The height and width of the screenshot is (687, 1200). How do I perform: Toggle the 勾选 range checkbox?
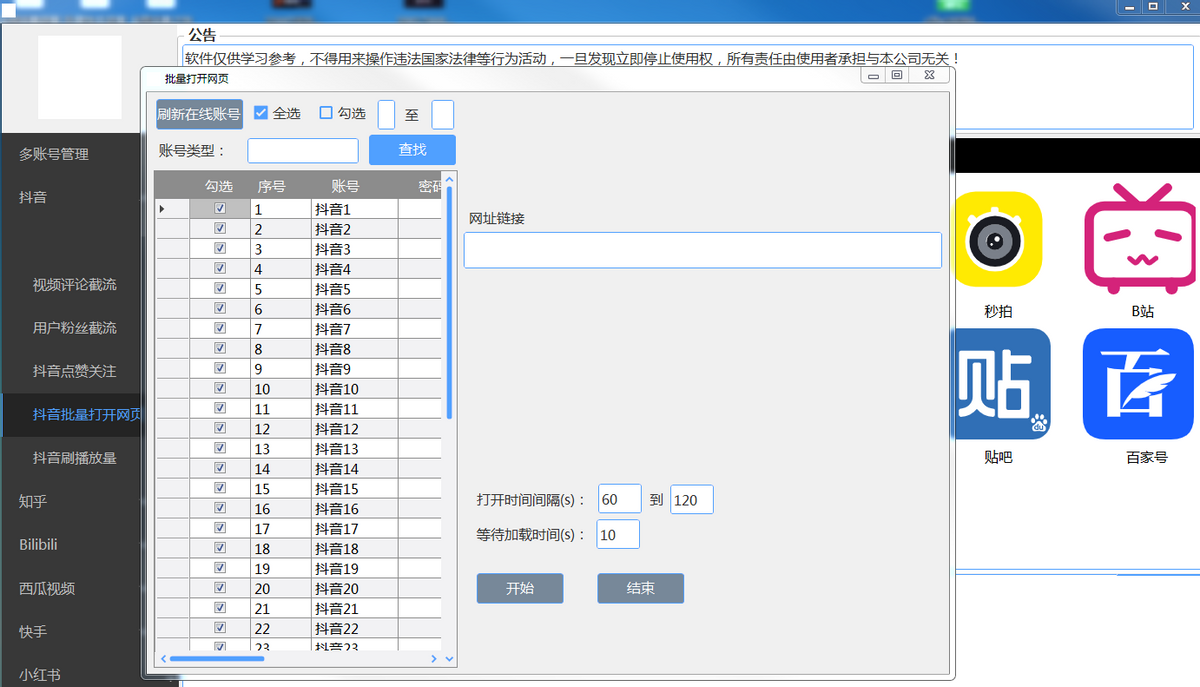tap(326, 113)
